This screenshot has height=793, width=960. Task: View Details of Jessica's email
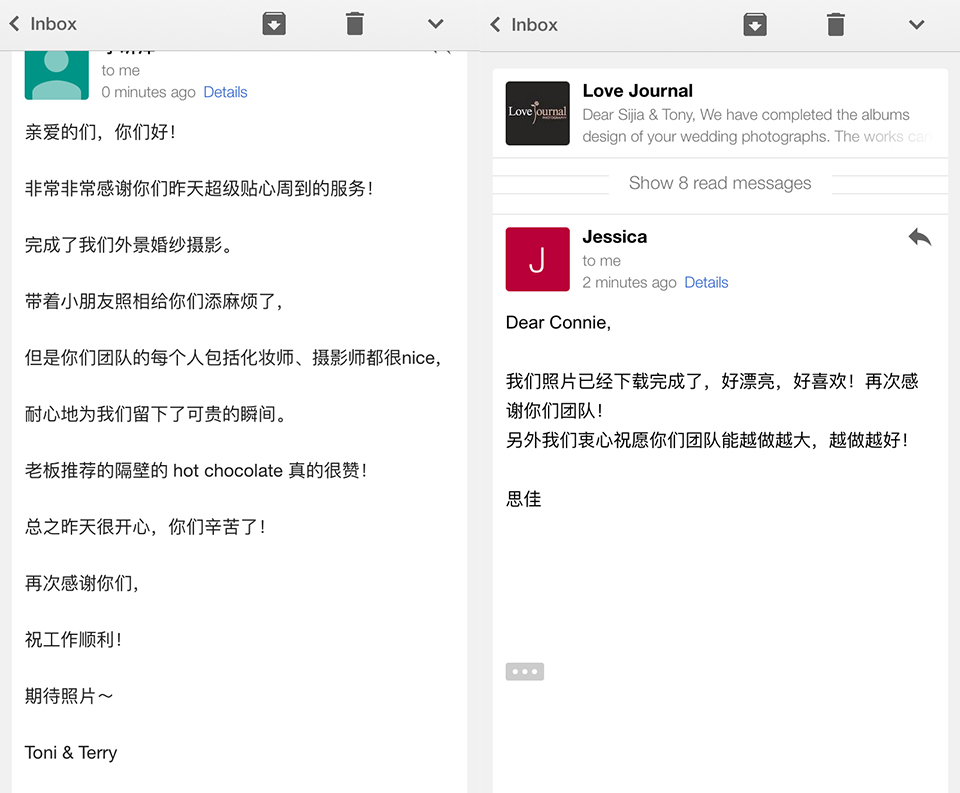point(706,282)
